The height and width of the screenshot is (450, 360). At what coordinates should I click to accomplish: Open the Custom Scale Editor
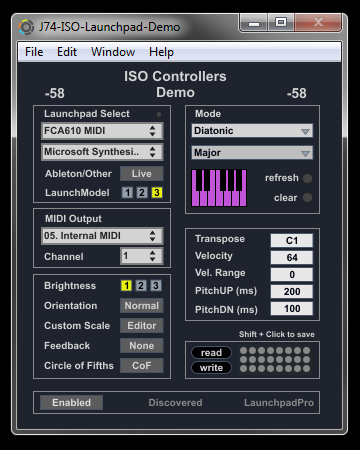point(142,326)
